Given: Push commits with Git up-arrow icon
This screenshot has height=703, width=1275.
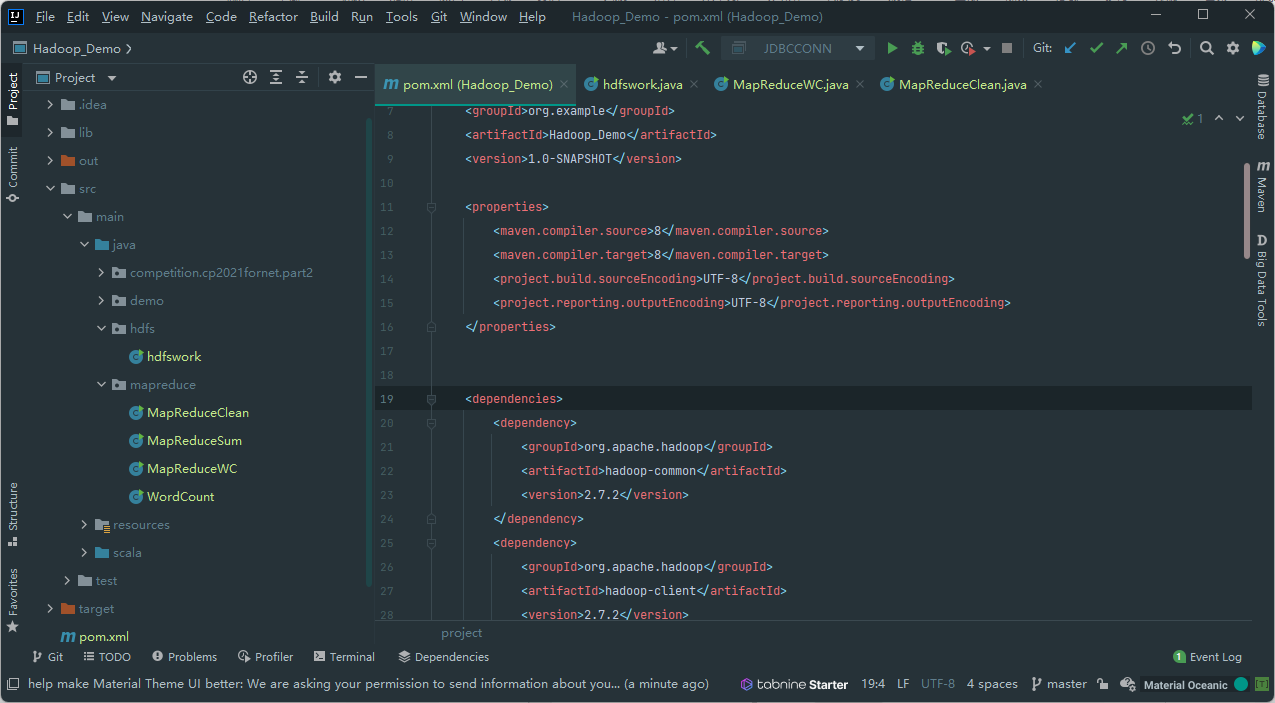Looking at the screenshot, I should pyautogui.click(x=1121, y=48).
